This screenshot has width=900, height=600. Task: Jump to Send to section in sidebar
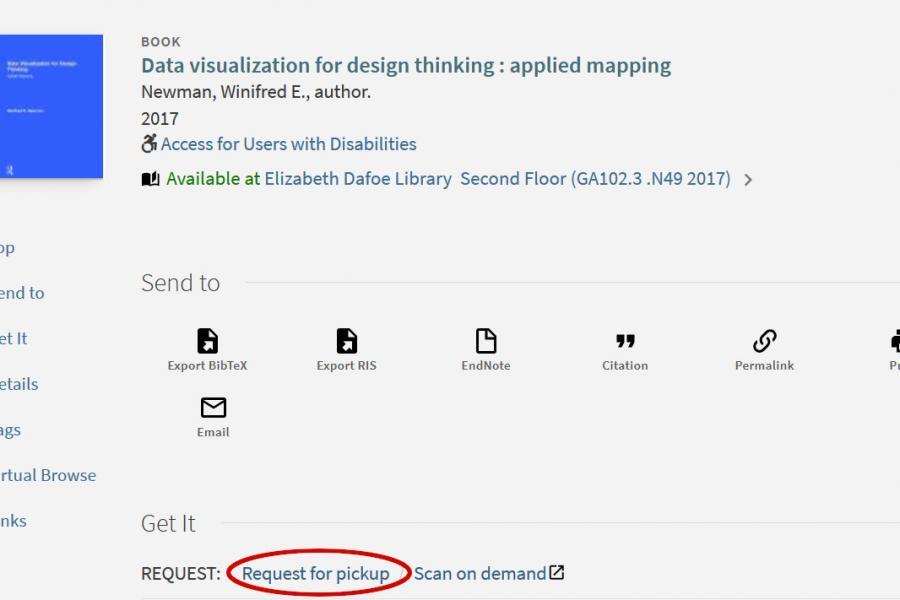click(x=22, y=293)
